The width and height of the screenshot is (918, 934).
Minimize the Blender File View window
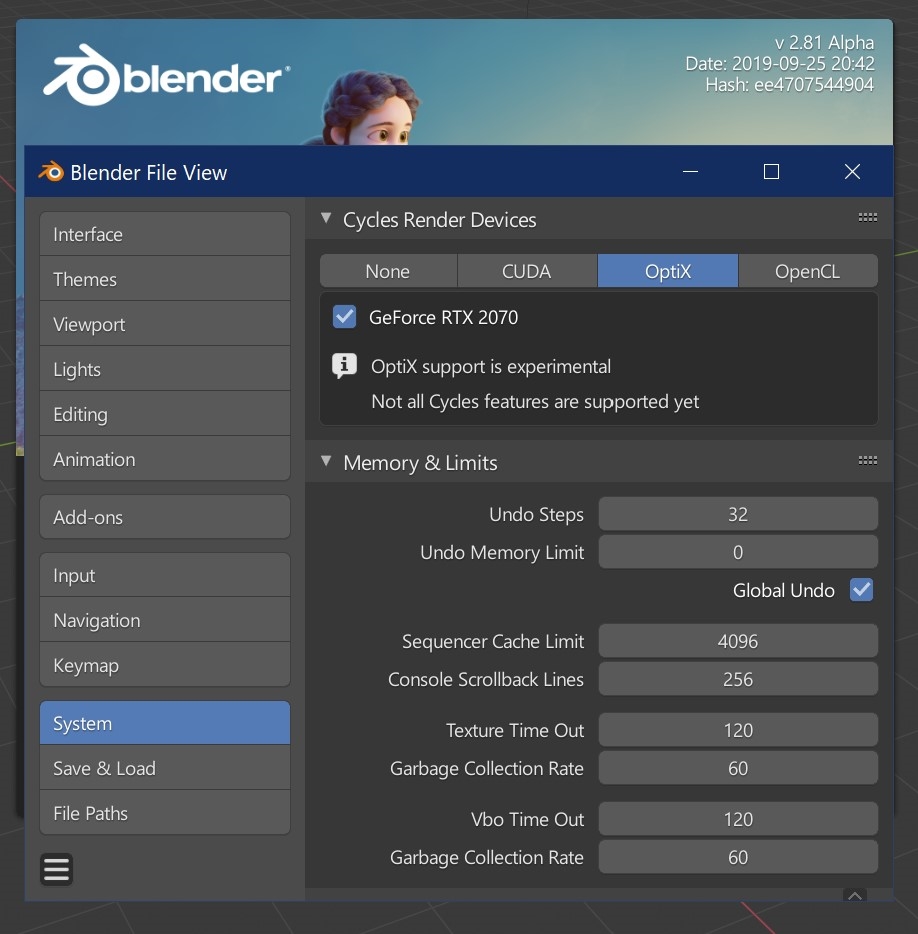pyautogui.click(x=690, y=172)
